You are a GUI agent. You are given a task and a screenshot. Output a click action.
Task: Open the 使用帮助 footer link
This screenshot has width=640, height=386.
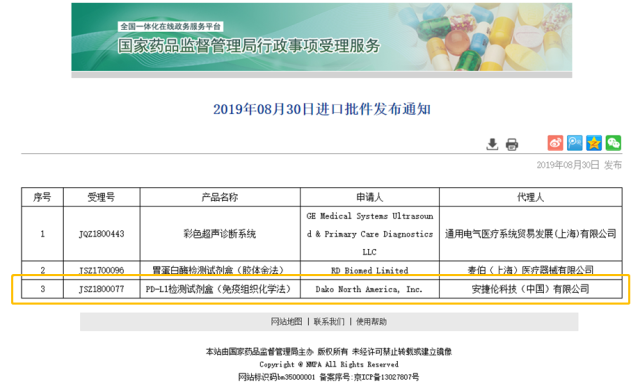point(371,322)
